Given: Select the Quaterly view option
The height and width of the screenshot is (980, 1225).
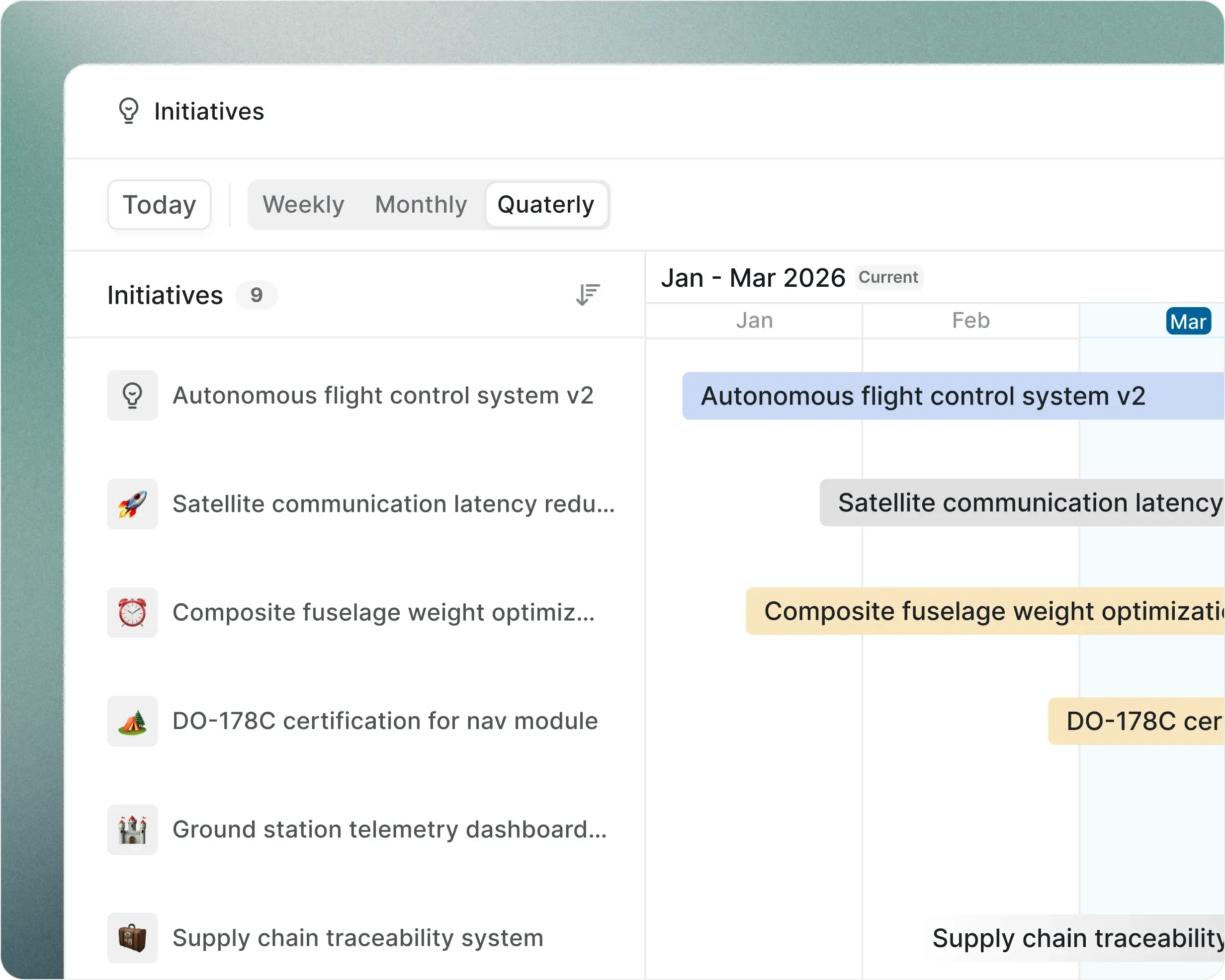Looking at the screenshot, I should [x=545, y=205].
